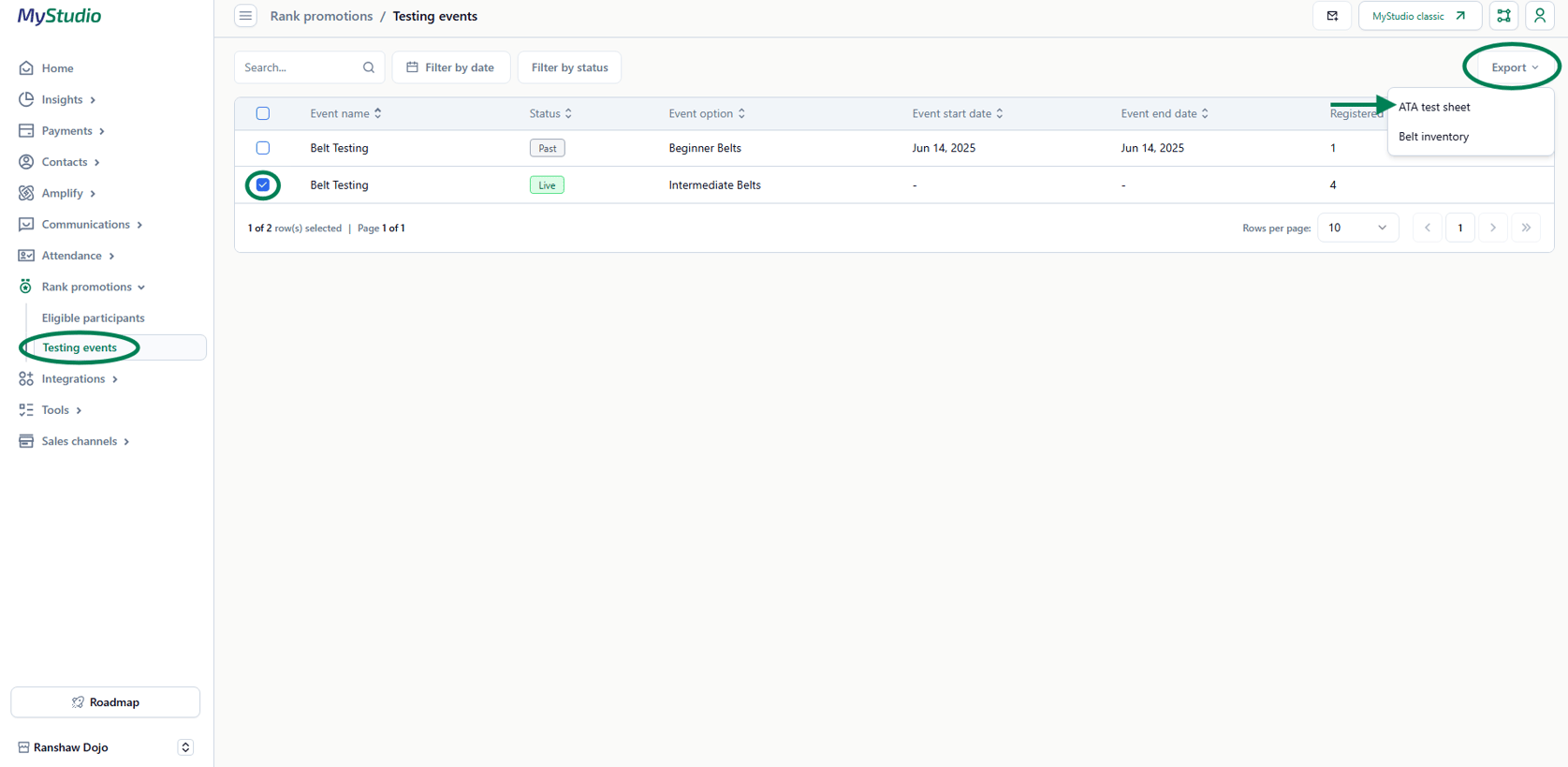Sort by Status column header
1568x767 pixels.
point(550,113)
